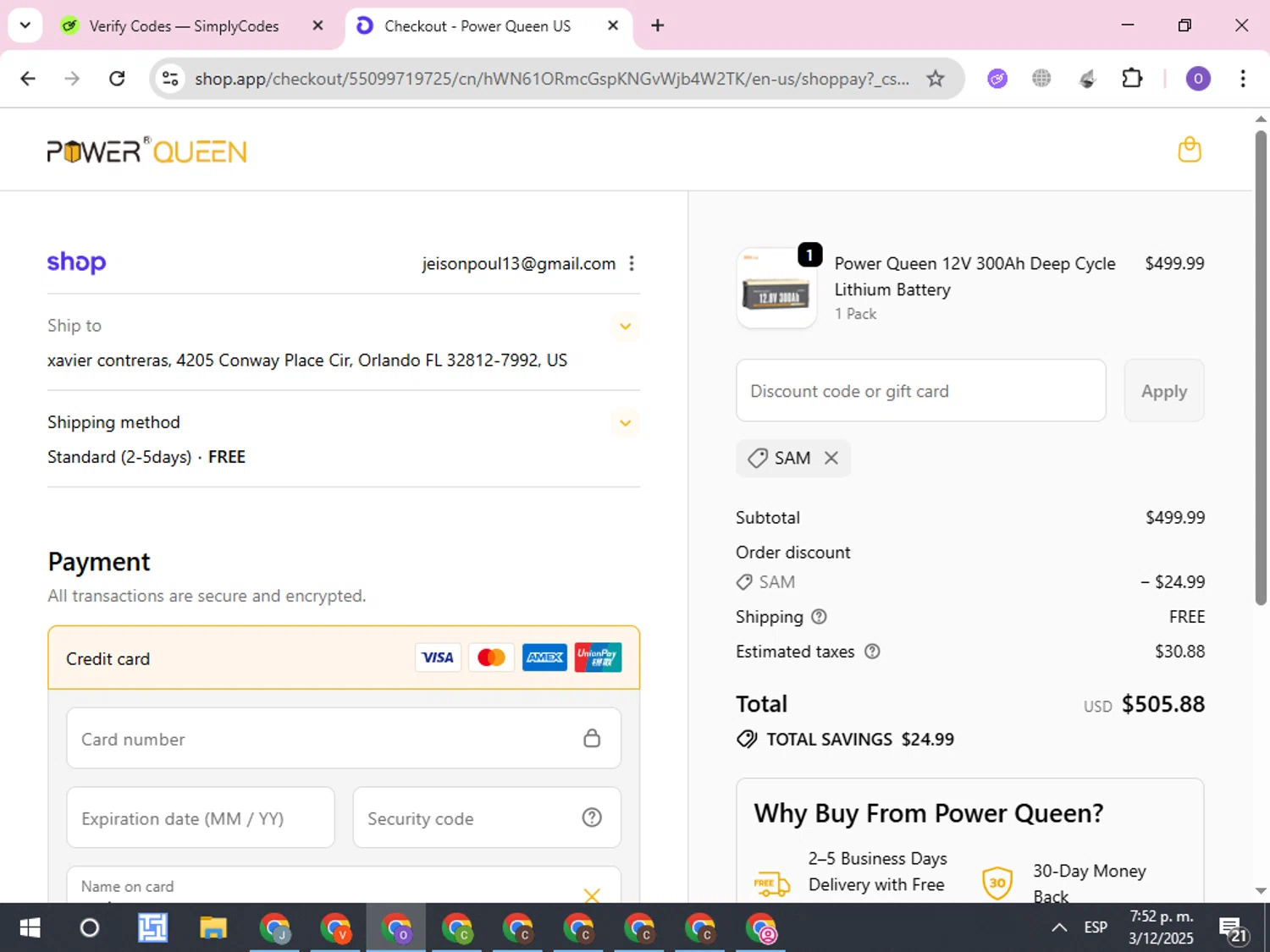Go back to previous page
The width and height of the screenshot is (1270, 952).
click(x=28, y=79)
